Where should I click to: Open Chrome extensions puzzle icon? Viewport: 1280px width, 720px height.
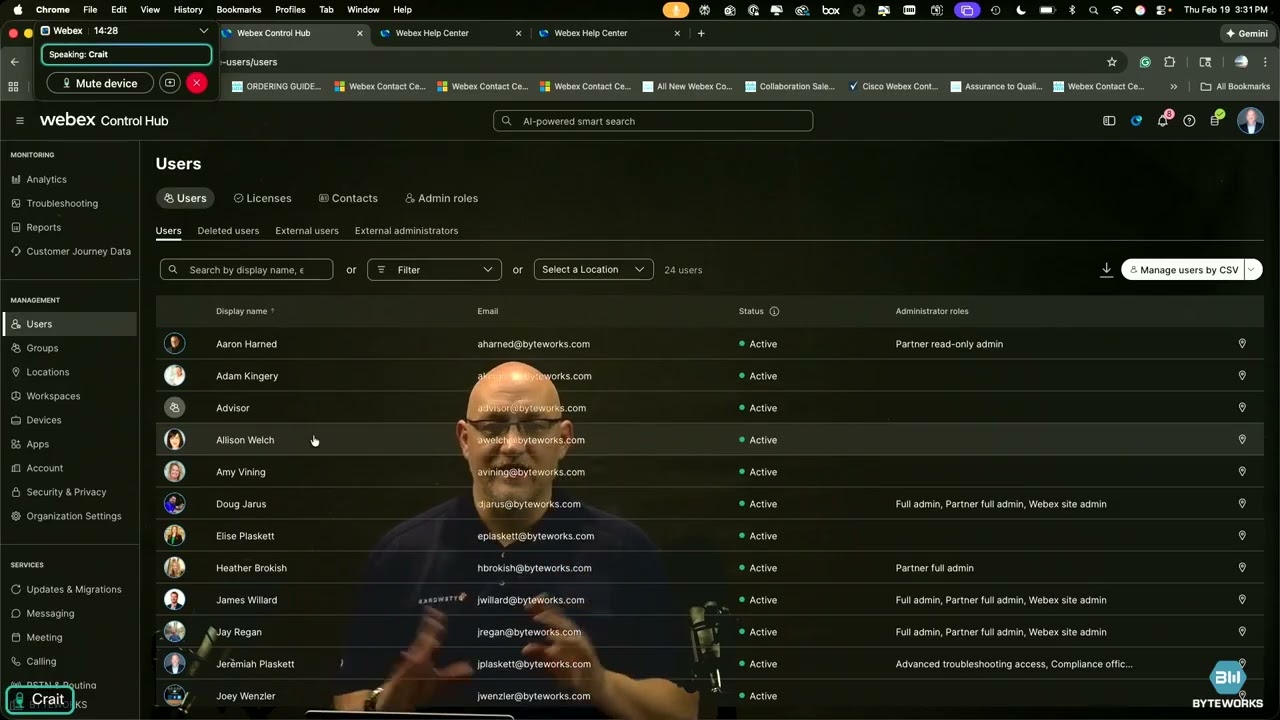click(1170, 62)
